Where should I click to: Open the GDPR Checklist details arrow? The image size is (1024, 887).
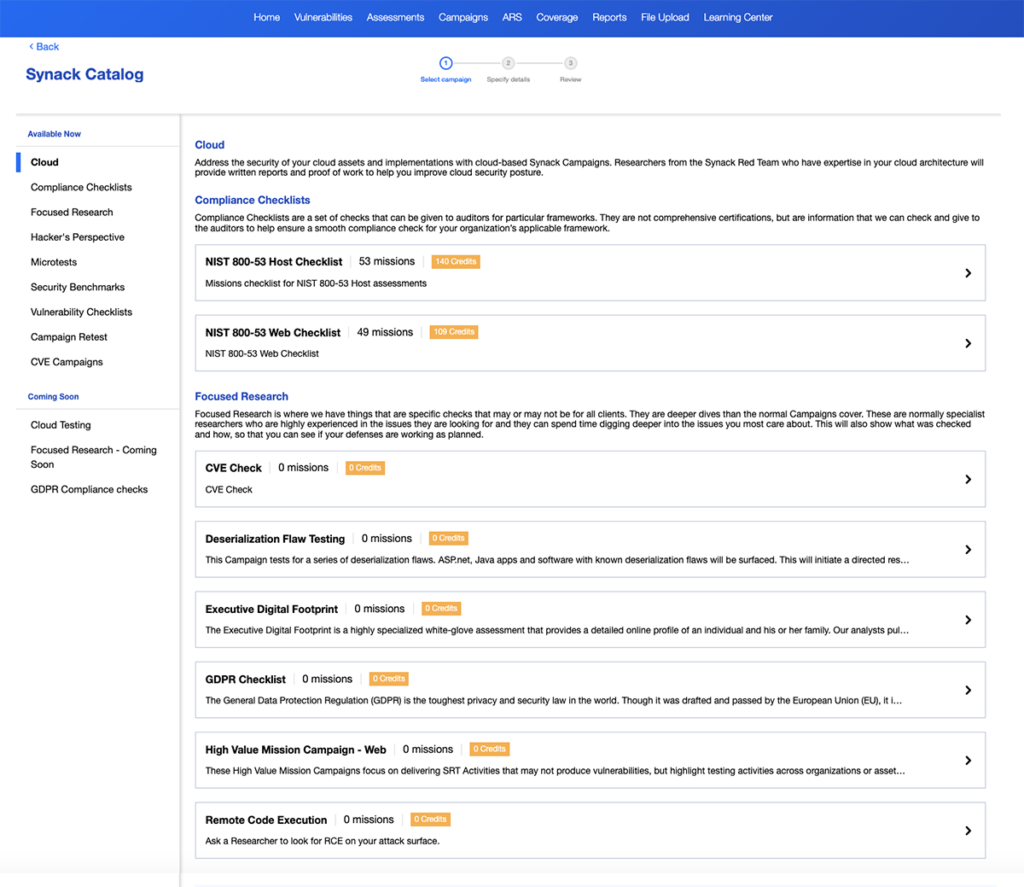click(967, 690)
